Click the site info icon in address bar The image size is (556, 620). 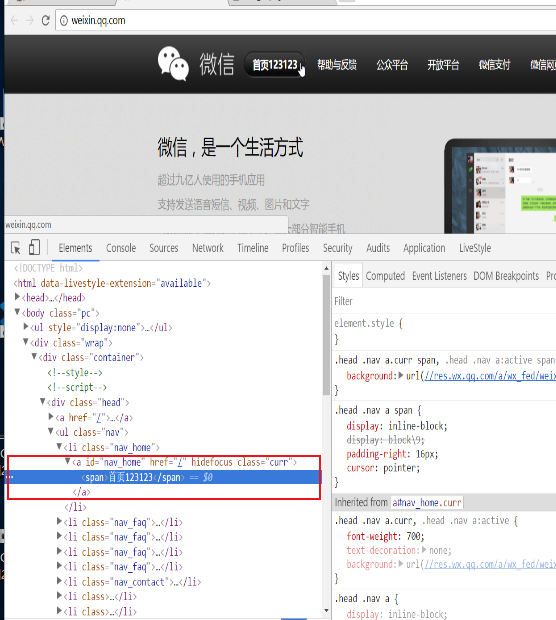click(x=64, y=21)
